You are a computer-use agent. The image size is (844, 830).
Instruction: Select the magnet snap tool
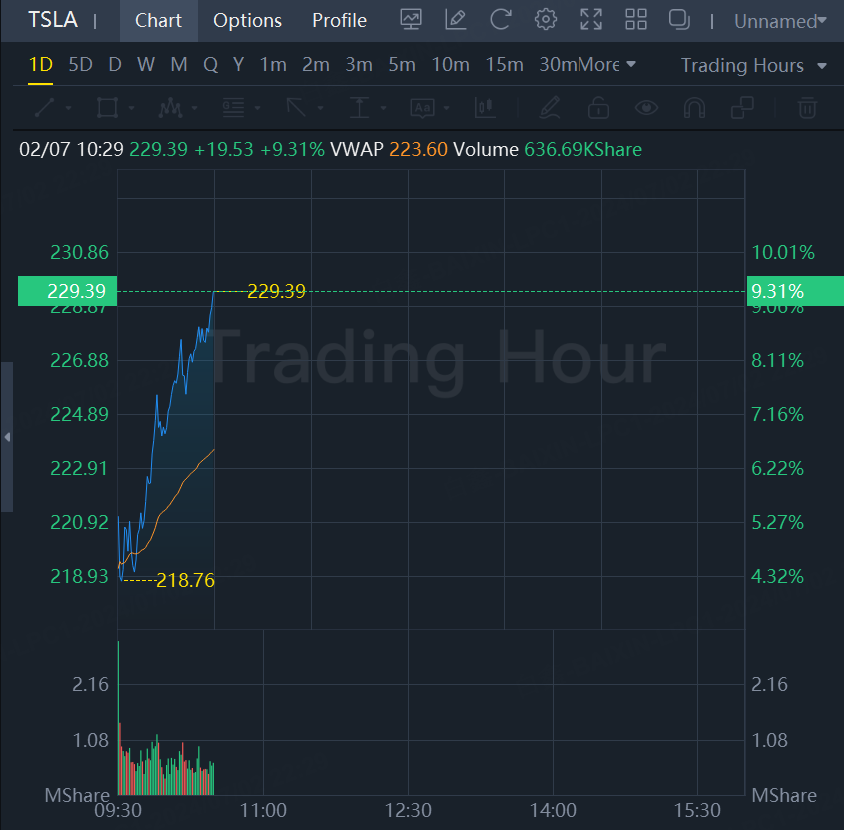(x=694, y=107)
